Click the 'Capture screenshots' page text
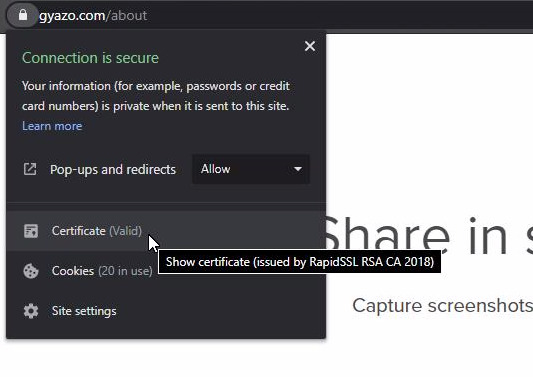The height and width of the screenshot is (377, 533). pyautogui.click(x=442, y=305)
